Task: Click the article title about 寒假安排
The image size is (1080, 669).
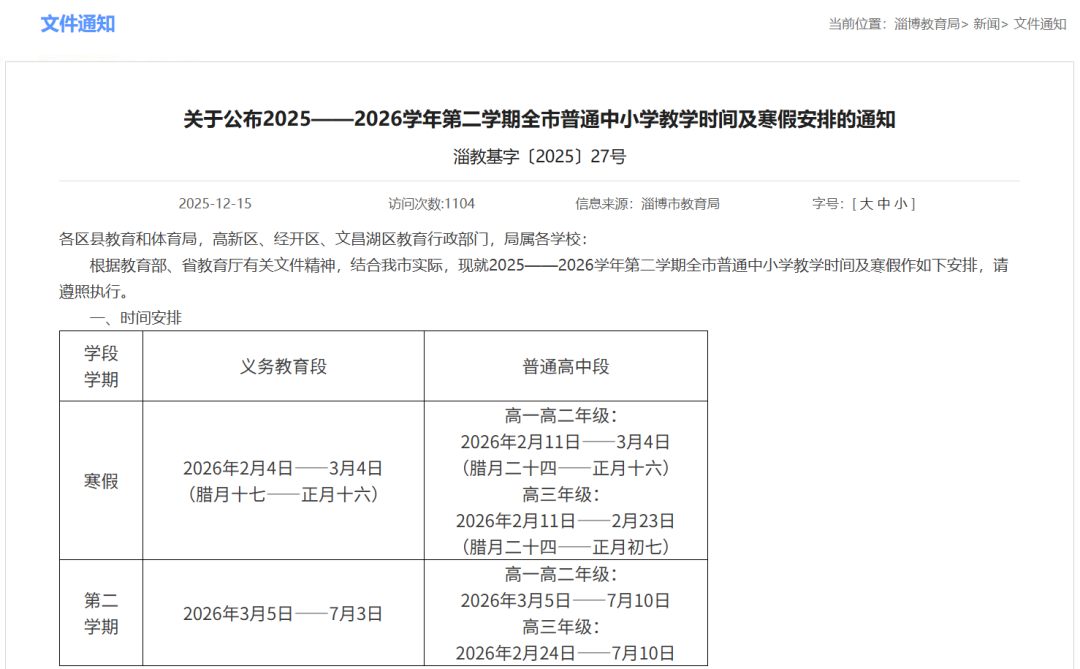Action: (x=539, y=120)
